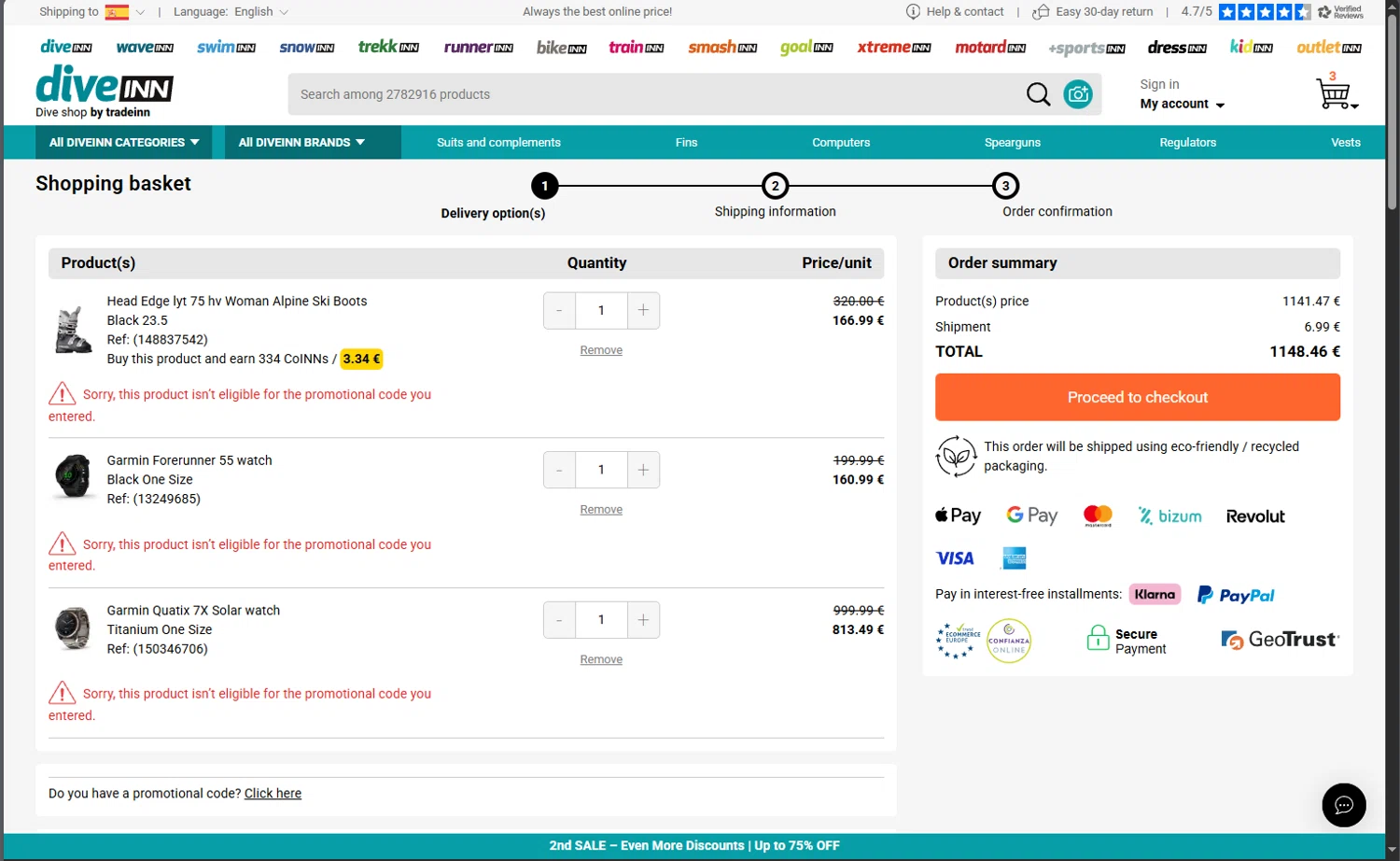Decrease quantity of Garmin Quatix 7X
Viewport: 1400px width, 861px height.
point(559,620)
